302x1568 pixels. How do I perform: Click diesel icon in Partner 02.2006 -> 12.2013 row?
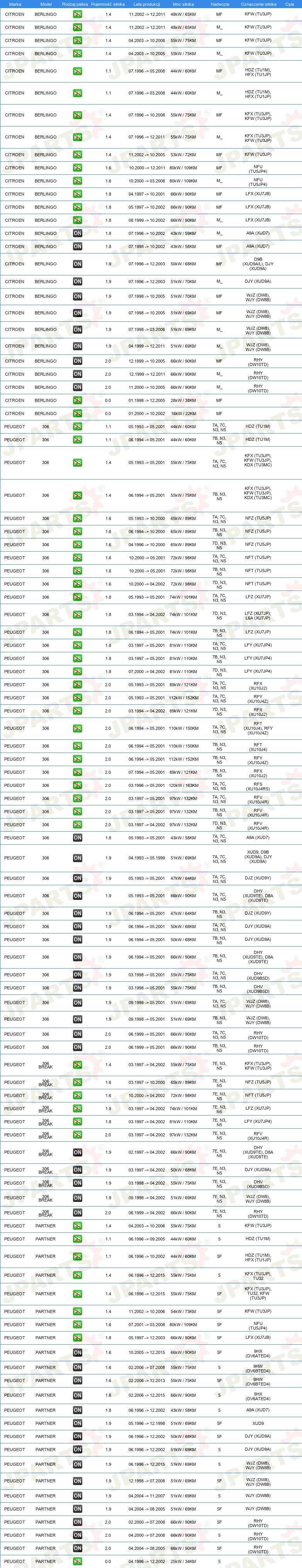(x=77, y=1381)
